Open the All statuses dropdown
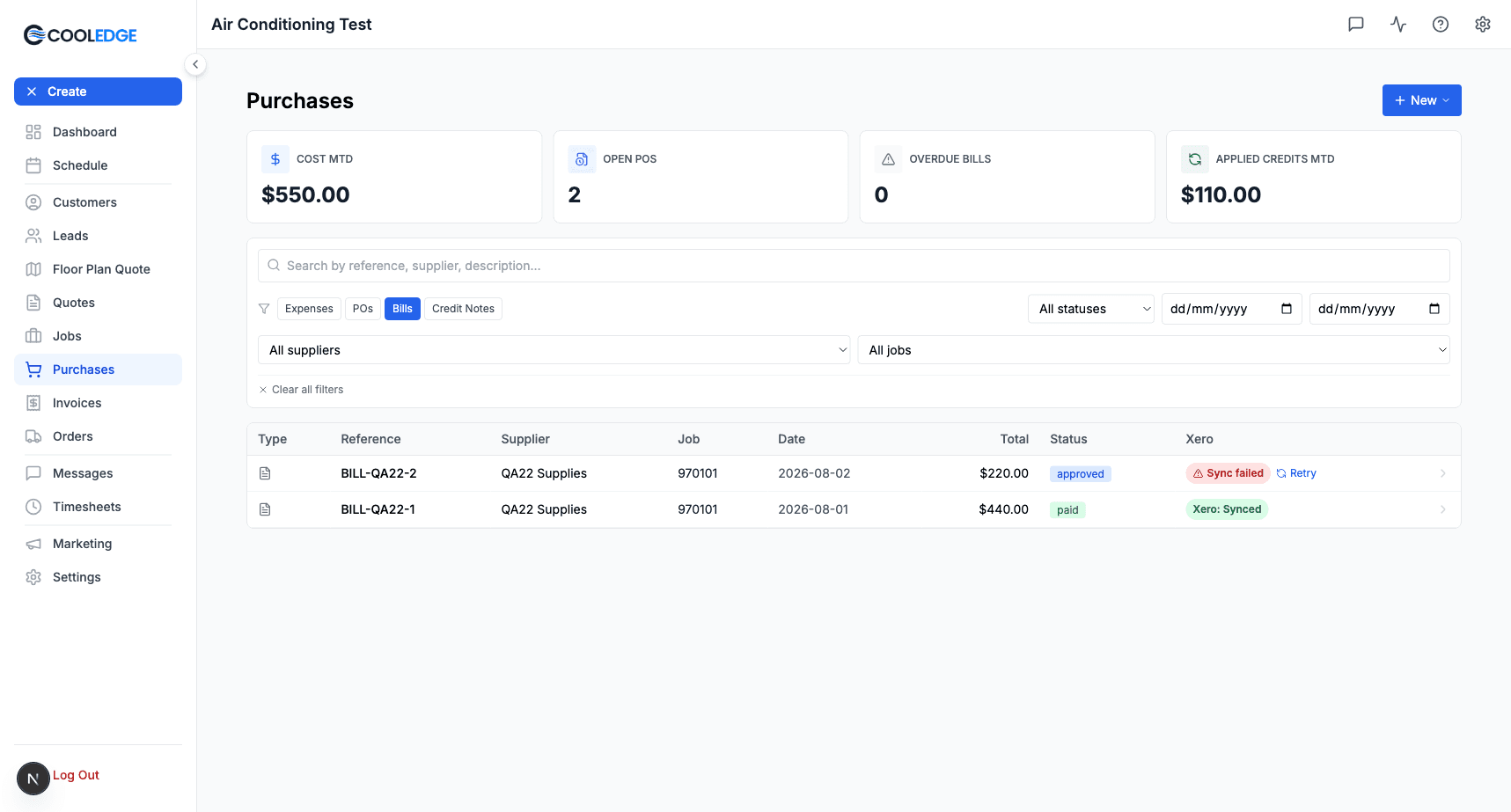The height and width of the screenshot is (812, 1511). (1091, 309)
